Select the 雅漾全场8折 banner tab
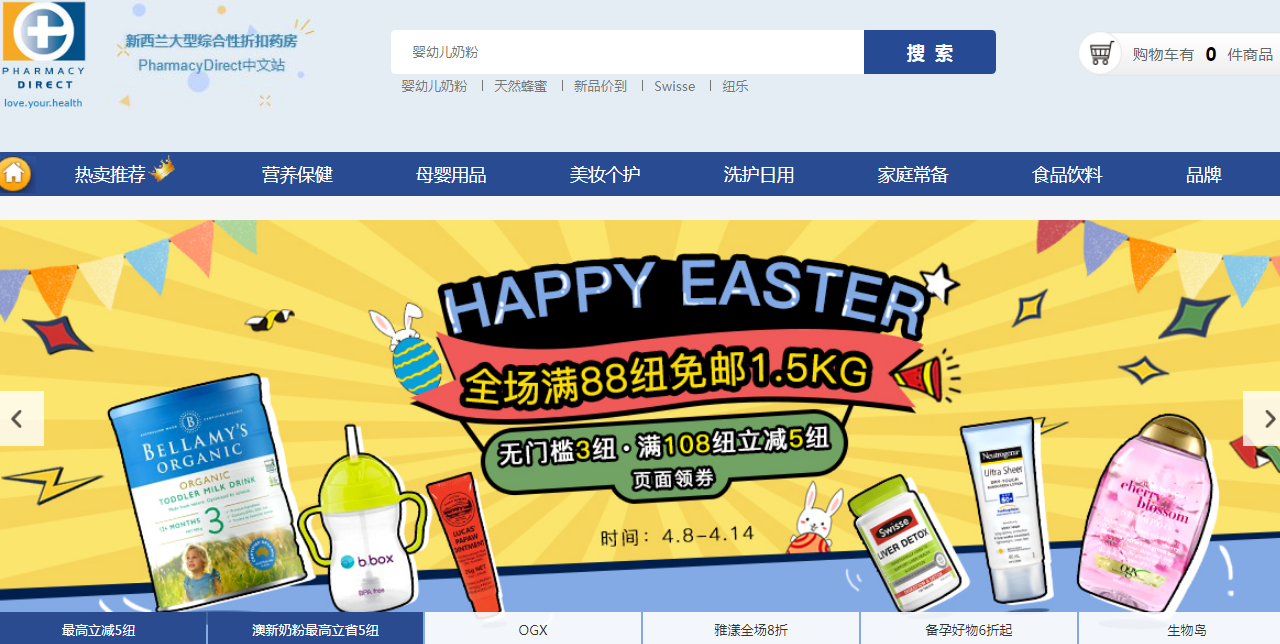Viewport: 1280px width, 644px height. [x=751, y=630]
